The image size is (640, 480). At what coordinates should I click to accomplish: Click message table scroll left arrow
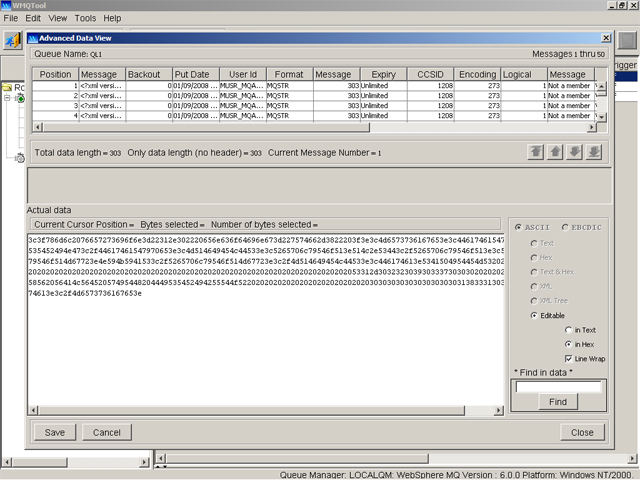(38, 127)
